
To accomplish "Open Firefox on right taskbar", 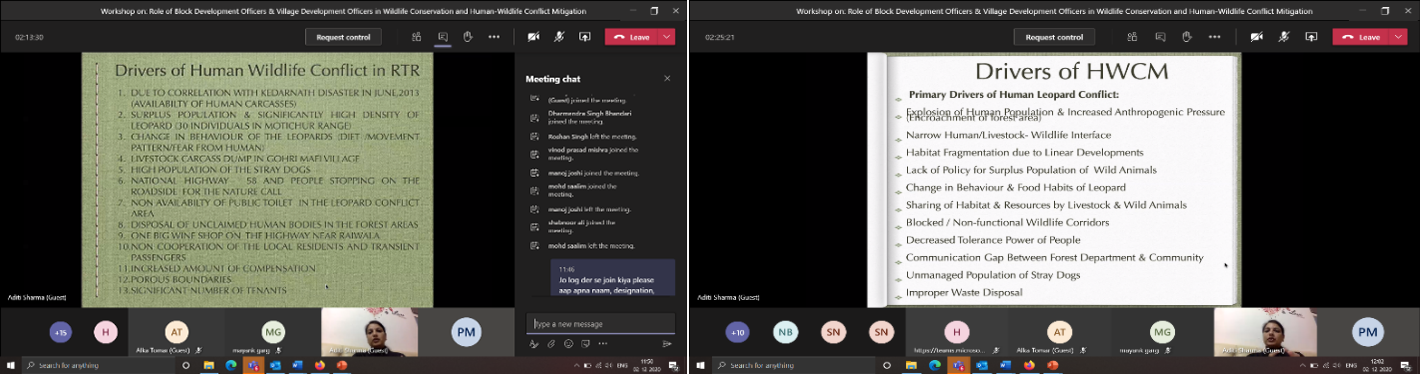I will point(1028,365).
